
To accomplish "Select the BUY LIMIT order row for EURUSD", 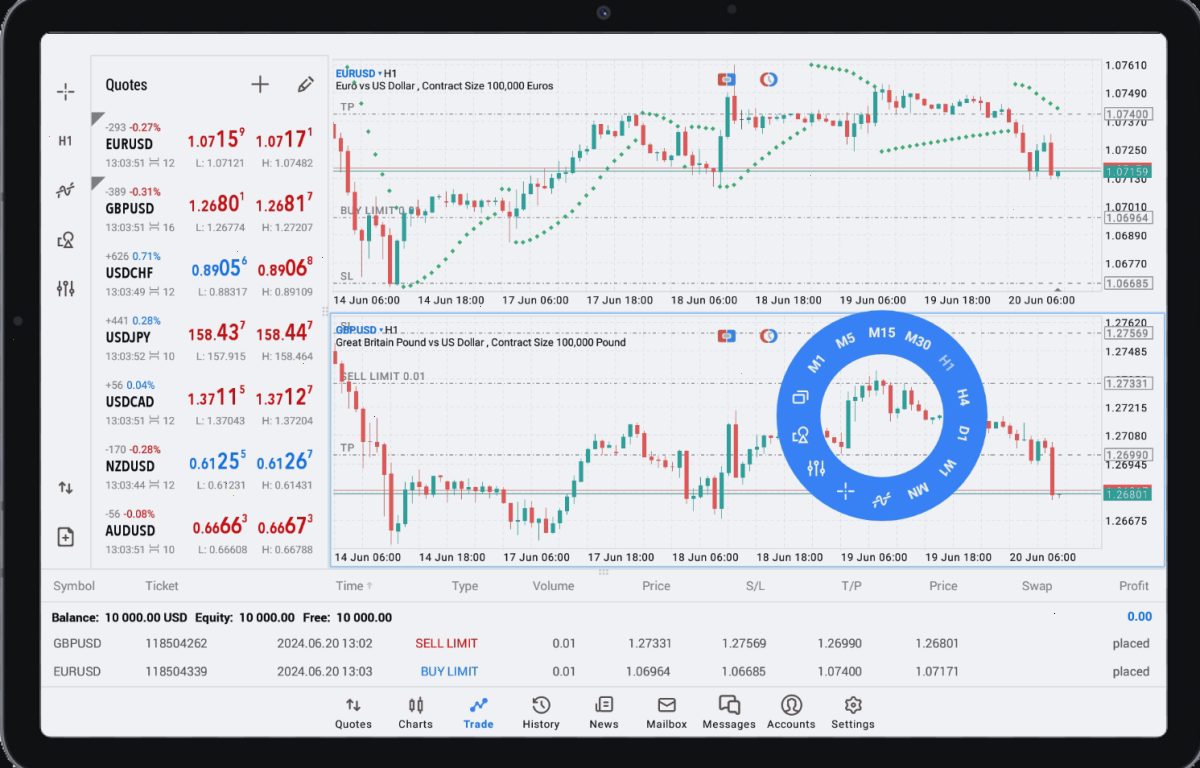I will pyautogui.click(x=602, y=671).
